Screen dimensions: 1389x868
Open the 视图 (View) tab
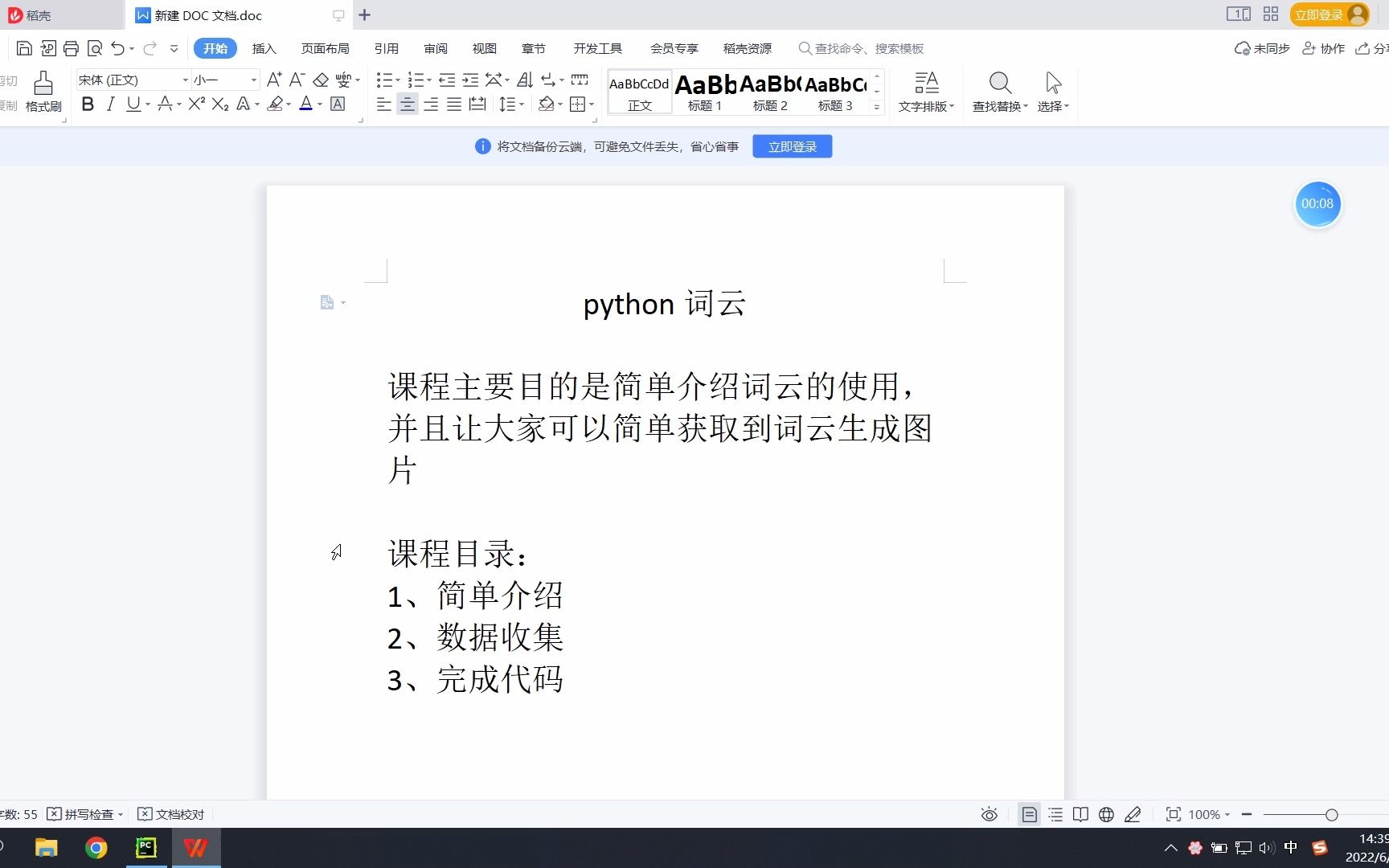(x=485, y=48)
